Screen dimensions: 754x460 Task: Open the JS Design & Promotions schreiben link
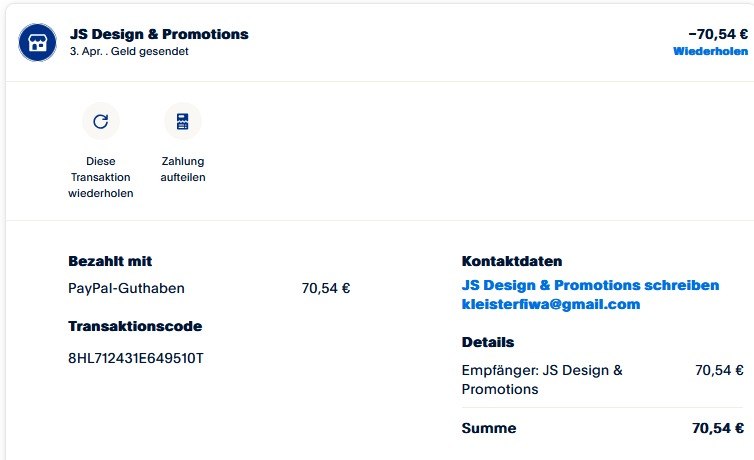tap(590, 285)
